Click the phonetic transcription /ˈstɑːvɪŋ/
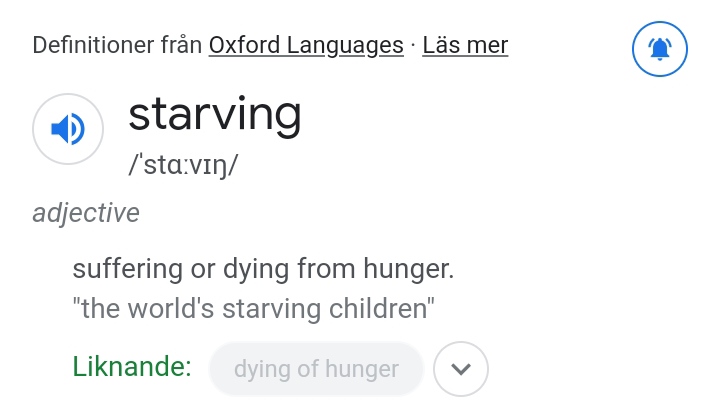This screenshot has height=414, width=720. pyautogui.click(x=183, y=165)
